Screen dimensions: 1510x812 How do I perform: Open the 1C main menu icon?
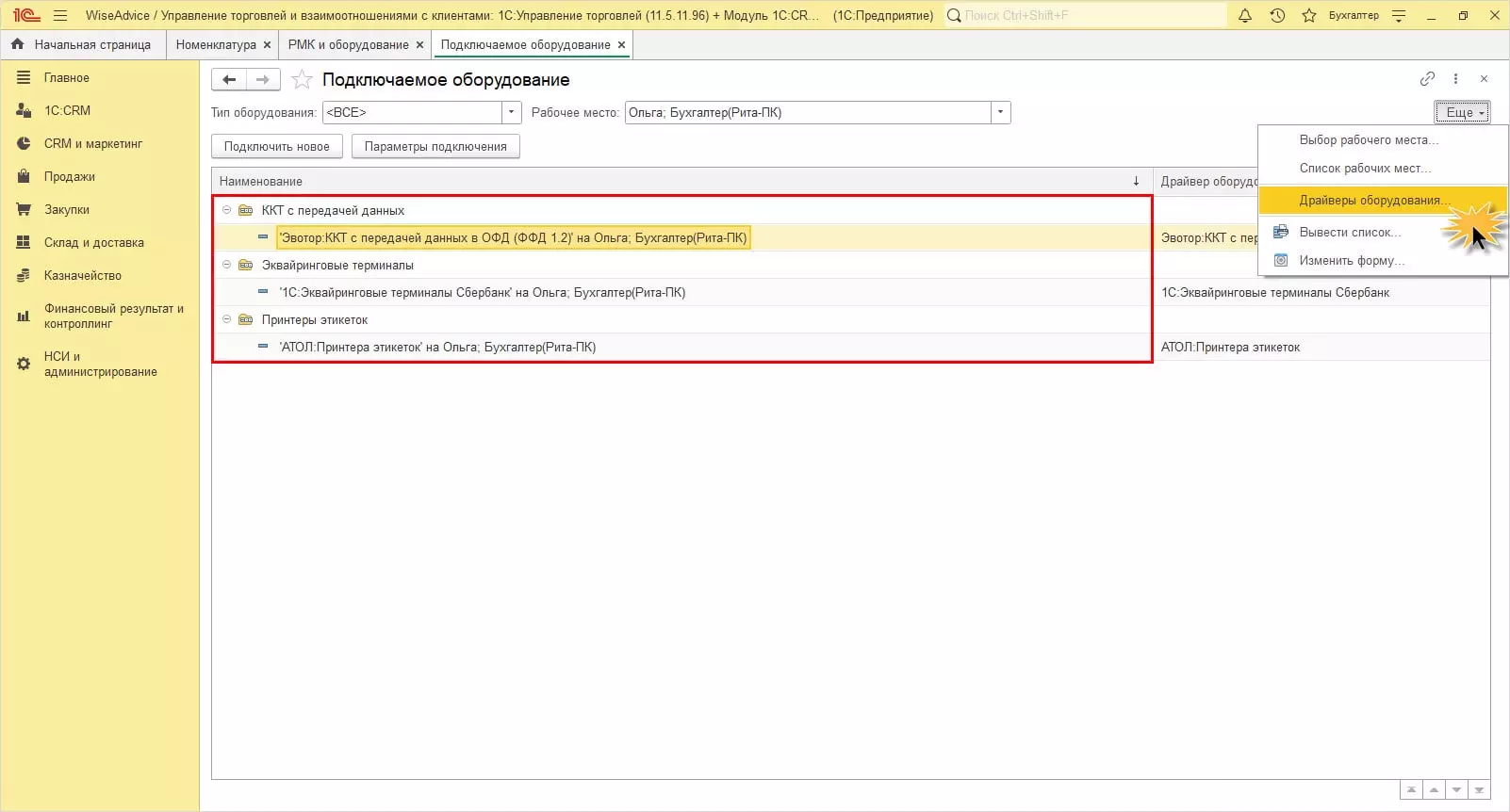point(26,15)
